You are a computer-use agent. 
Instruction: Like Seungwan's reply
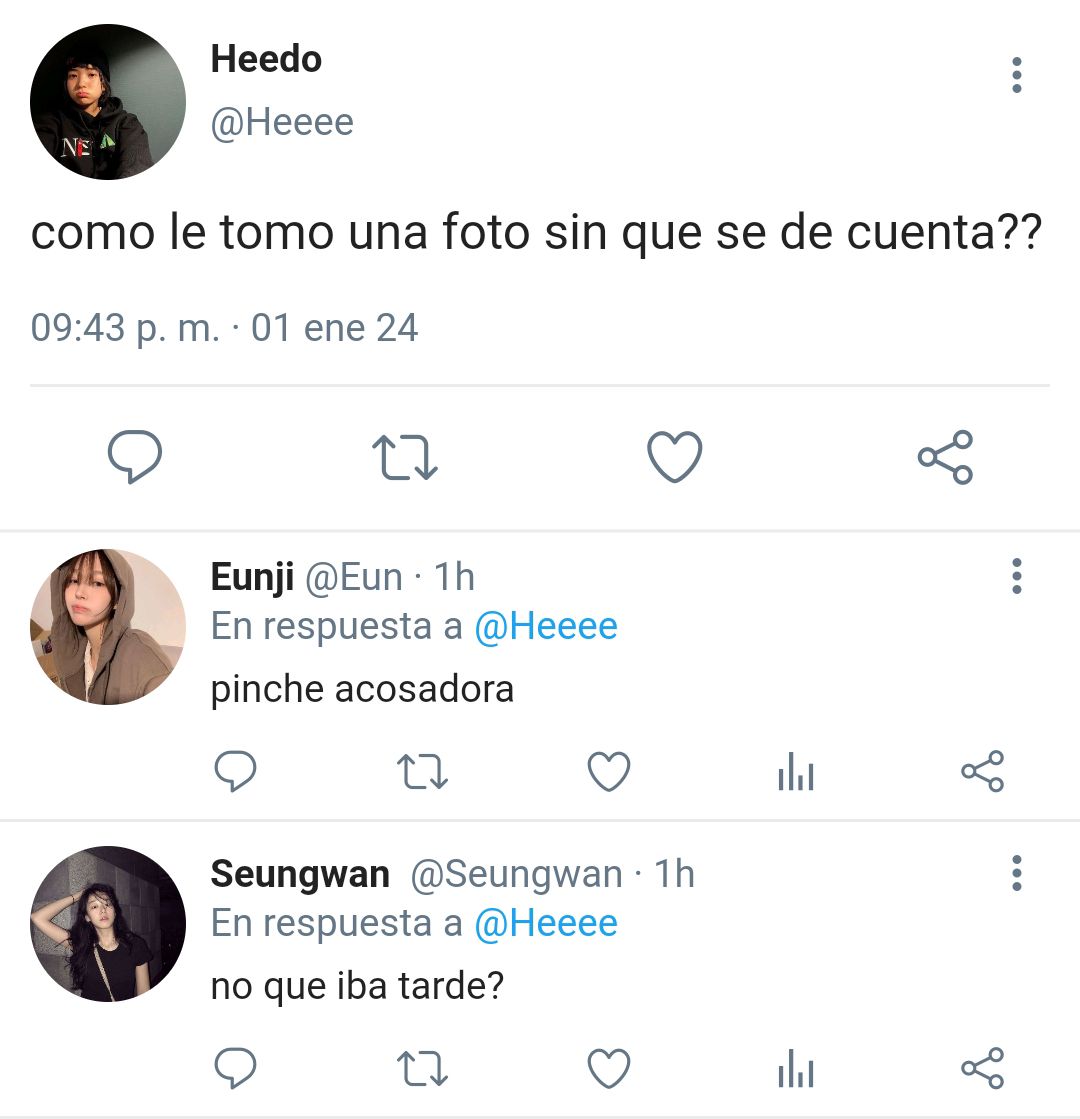(609, 1068)
